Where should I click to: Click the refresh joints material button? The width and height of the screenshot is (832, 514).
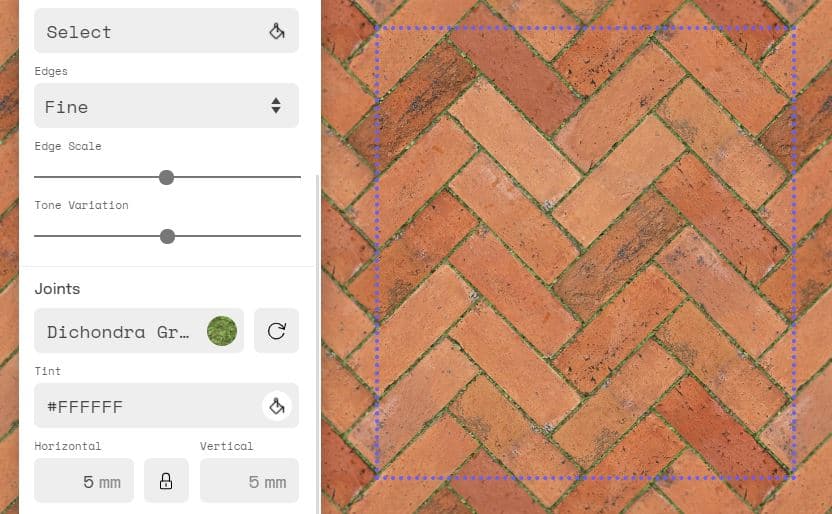[276, 331]
